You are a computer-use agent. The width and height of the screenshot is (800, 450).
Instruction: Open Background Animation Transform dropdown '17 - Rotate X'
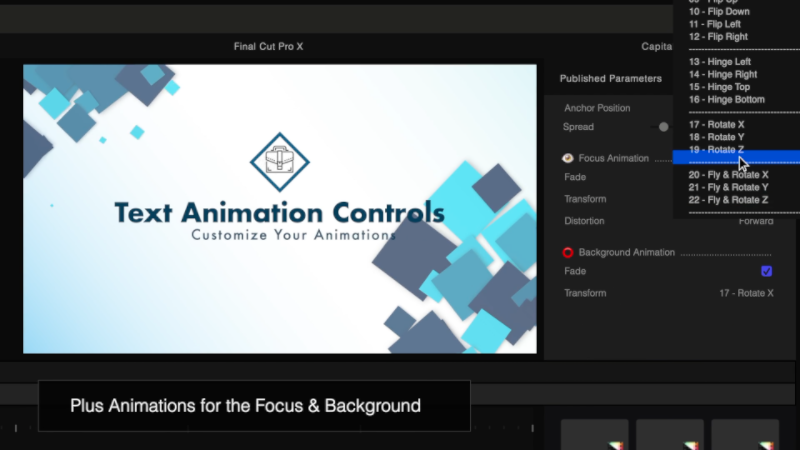coord(746,293)
